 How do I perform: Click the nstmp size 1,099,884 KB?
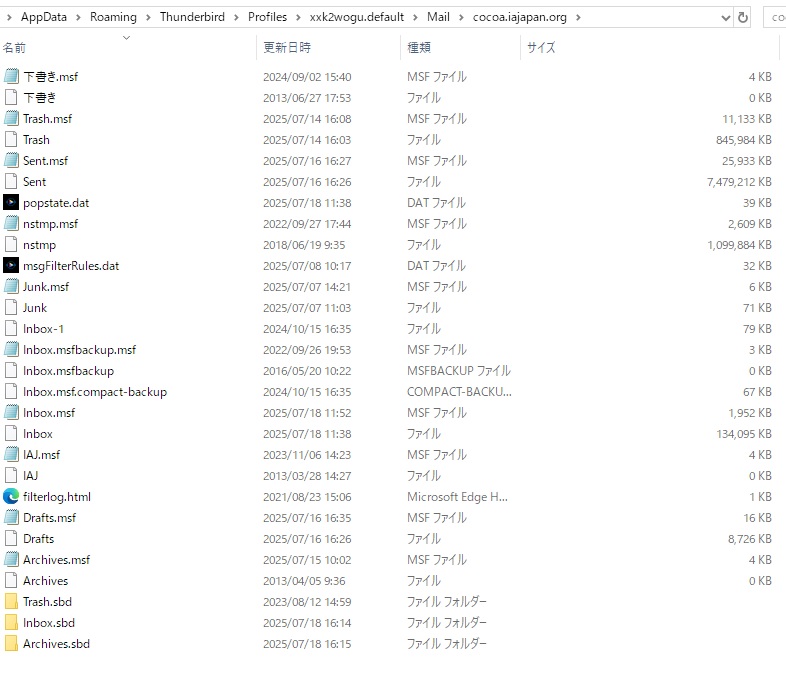pyautogui.click(x=739, y=245)
